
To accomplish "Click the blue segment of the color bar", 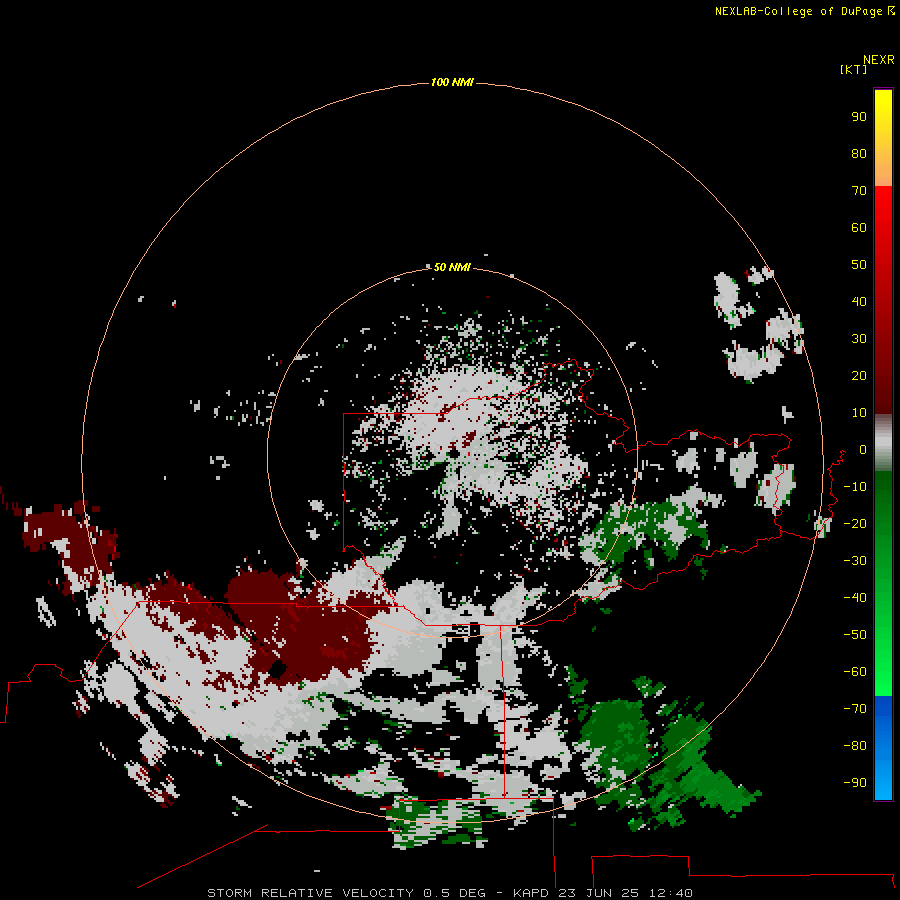I will (x=883, y=747).
